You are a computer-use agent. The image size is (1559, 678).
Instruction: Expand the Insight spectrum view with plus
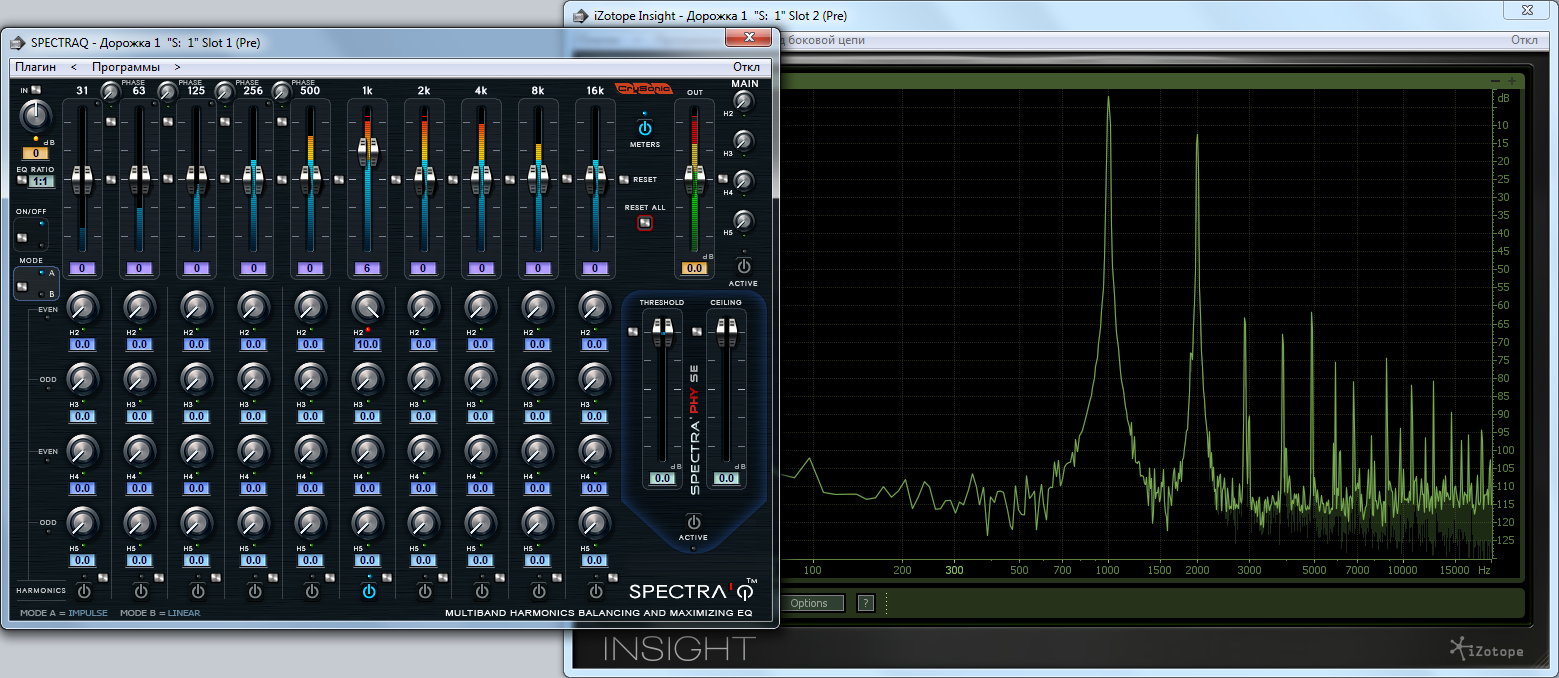point(1512,80)
